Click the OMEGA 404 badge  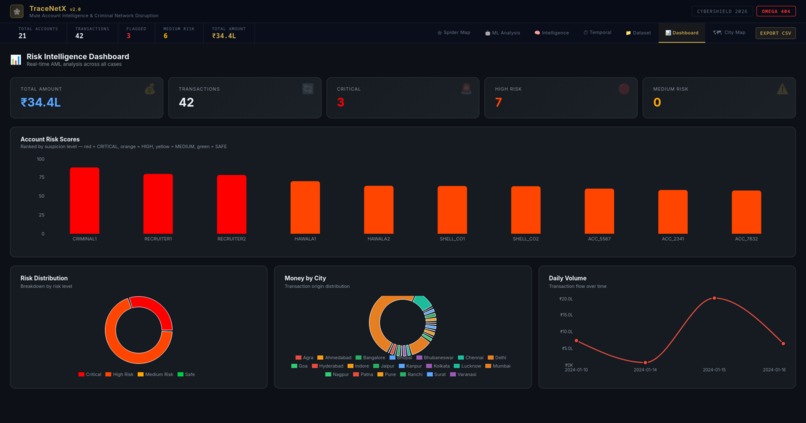point(776,11)
